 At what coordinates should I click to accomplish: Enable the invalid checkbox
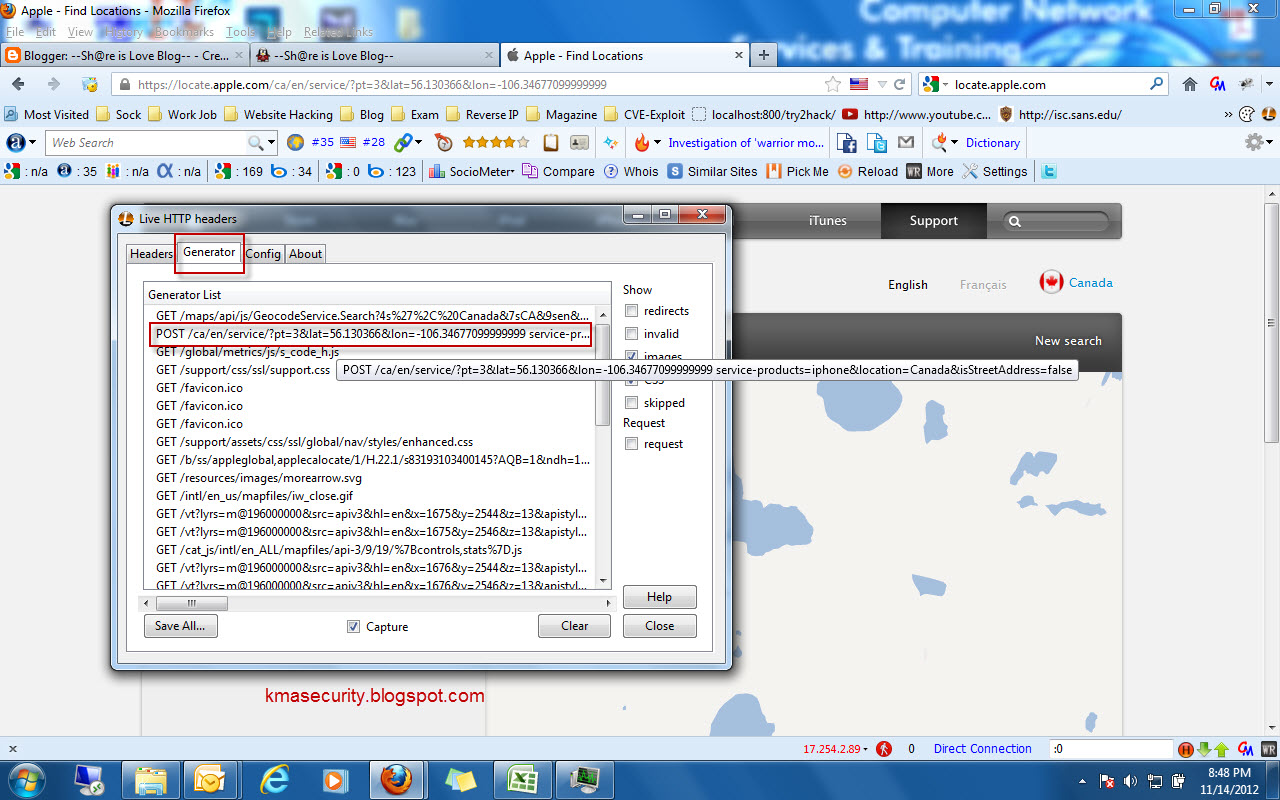pyautogui.click(x=631, y=334)
